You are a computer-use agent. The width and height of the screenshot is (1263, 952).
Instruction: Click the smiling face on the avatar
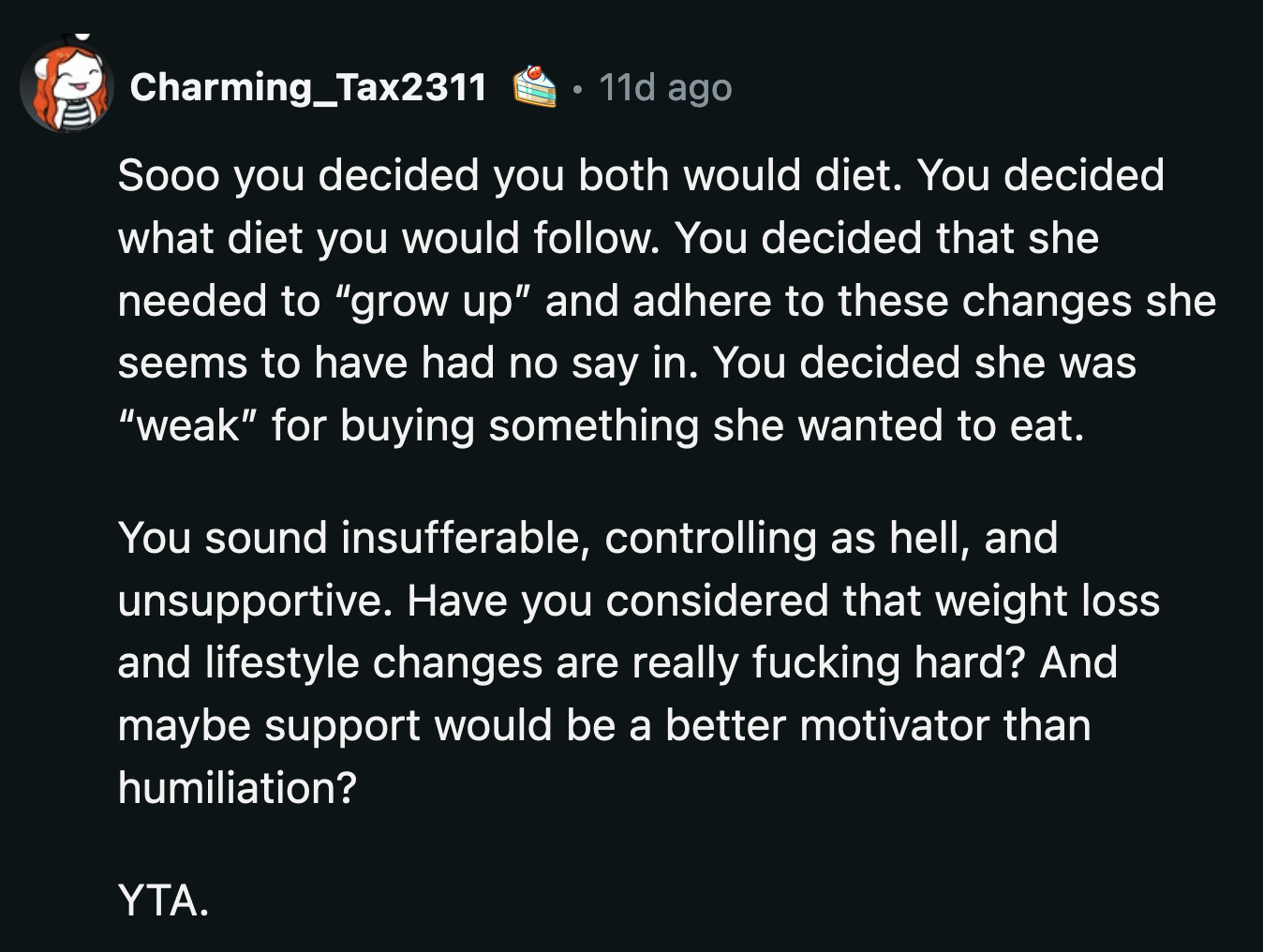[x=77, y=80]
